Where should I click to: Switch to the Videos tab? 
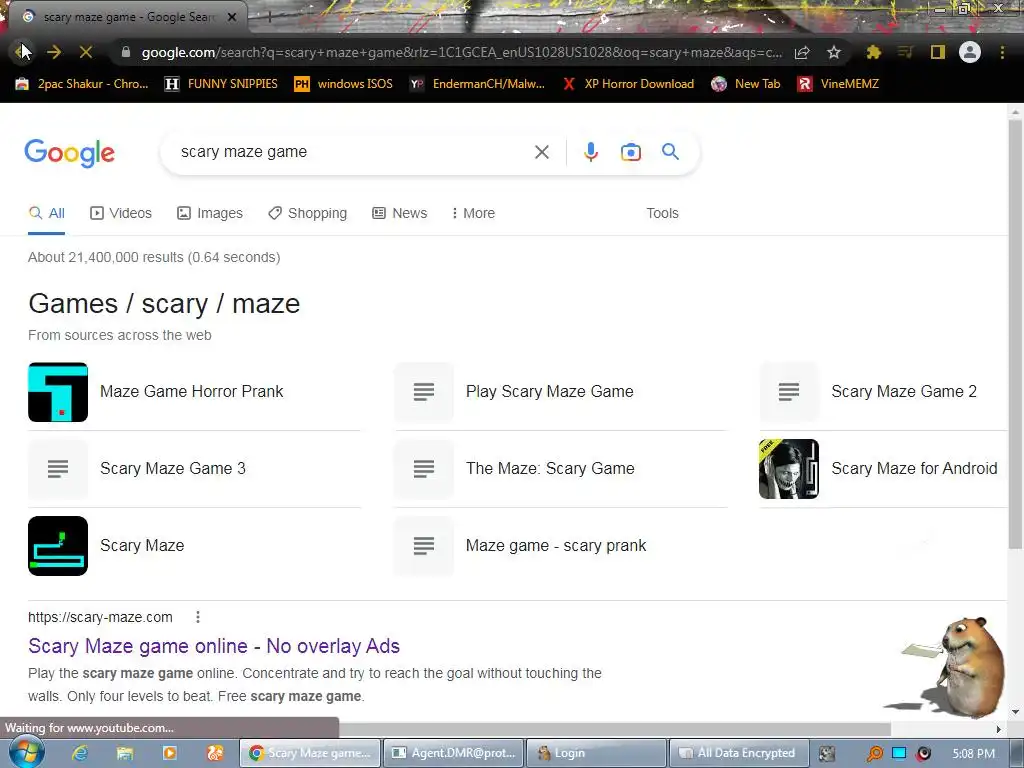coord(121,214)
